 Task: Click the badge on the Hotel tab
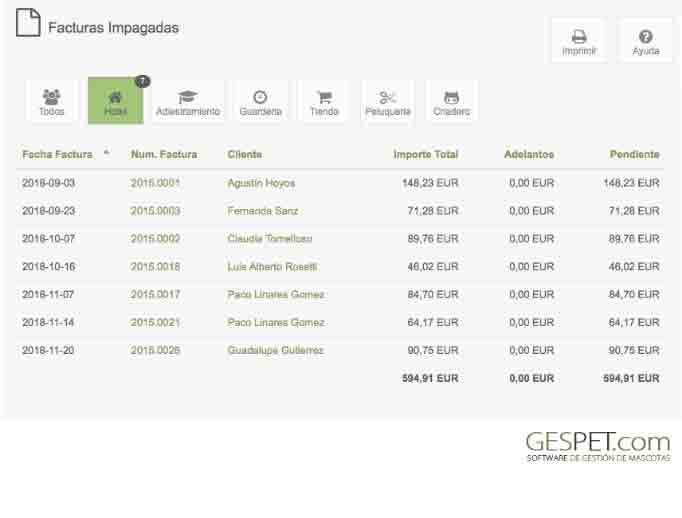point(142,81)
